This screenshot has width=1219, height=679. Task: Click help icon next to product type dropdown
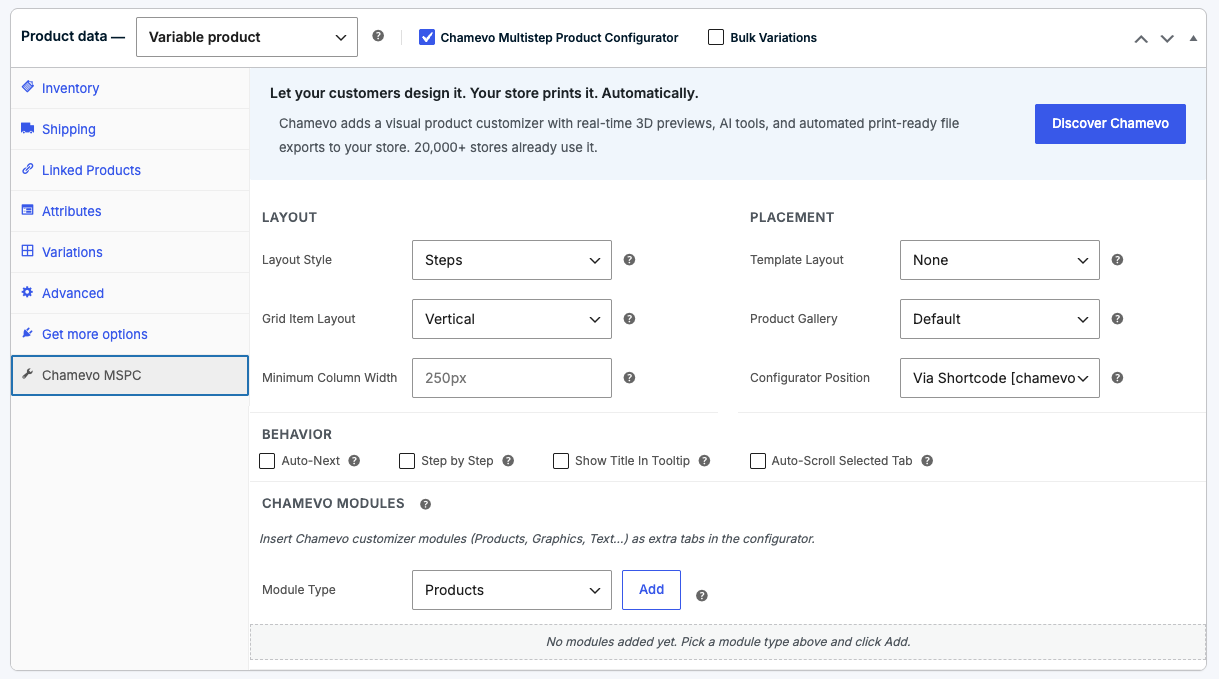click(378, 36)
